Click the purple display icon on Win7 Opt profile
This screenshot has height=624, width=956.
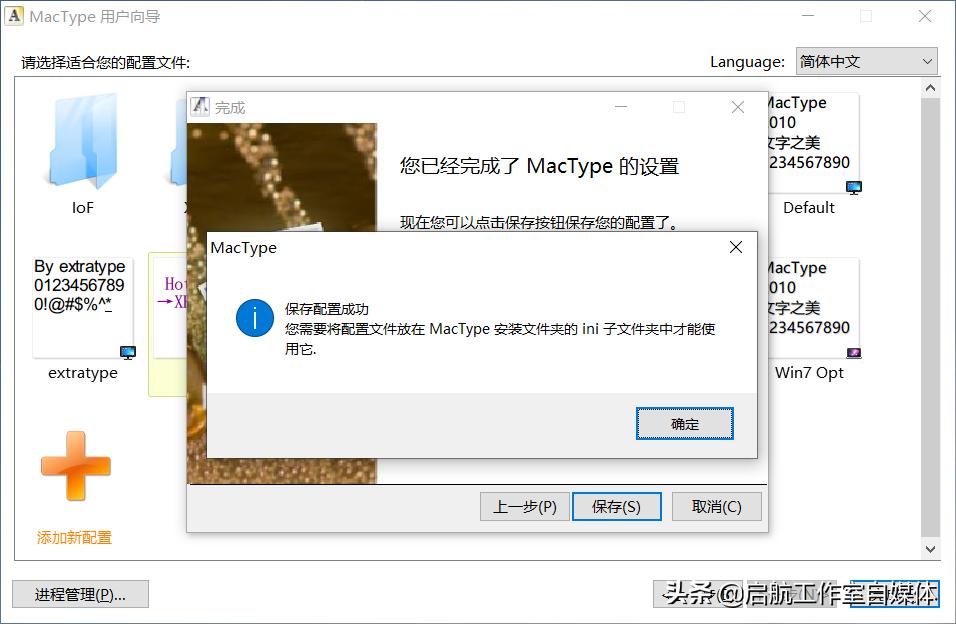pos(853,352)
